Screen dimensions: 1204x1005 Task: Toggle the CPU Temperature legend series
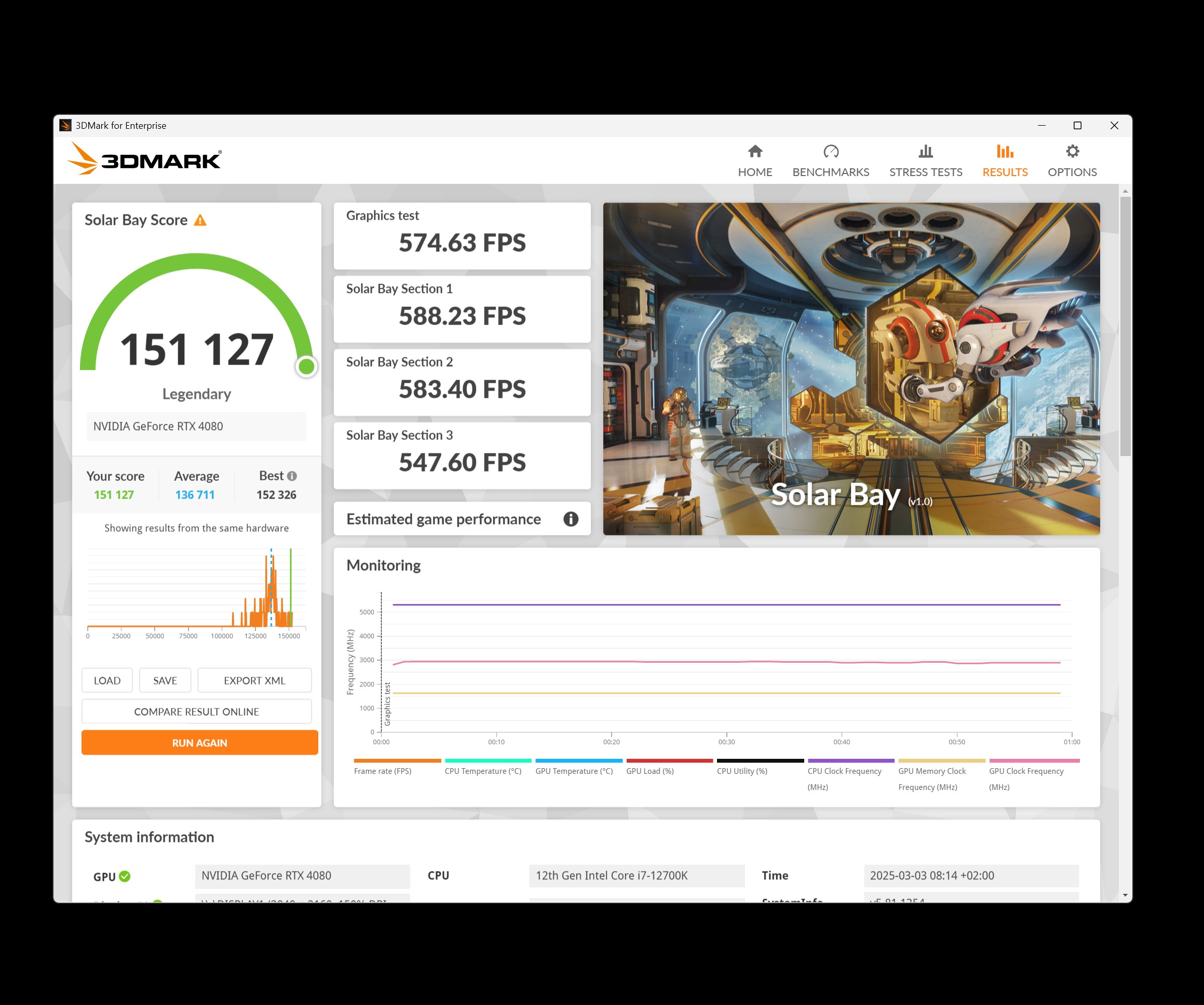pos(488,767)
